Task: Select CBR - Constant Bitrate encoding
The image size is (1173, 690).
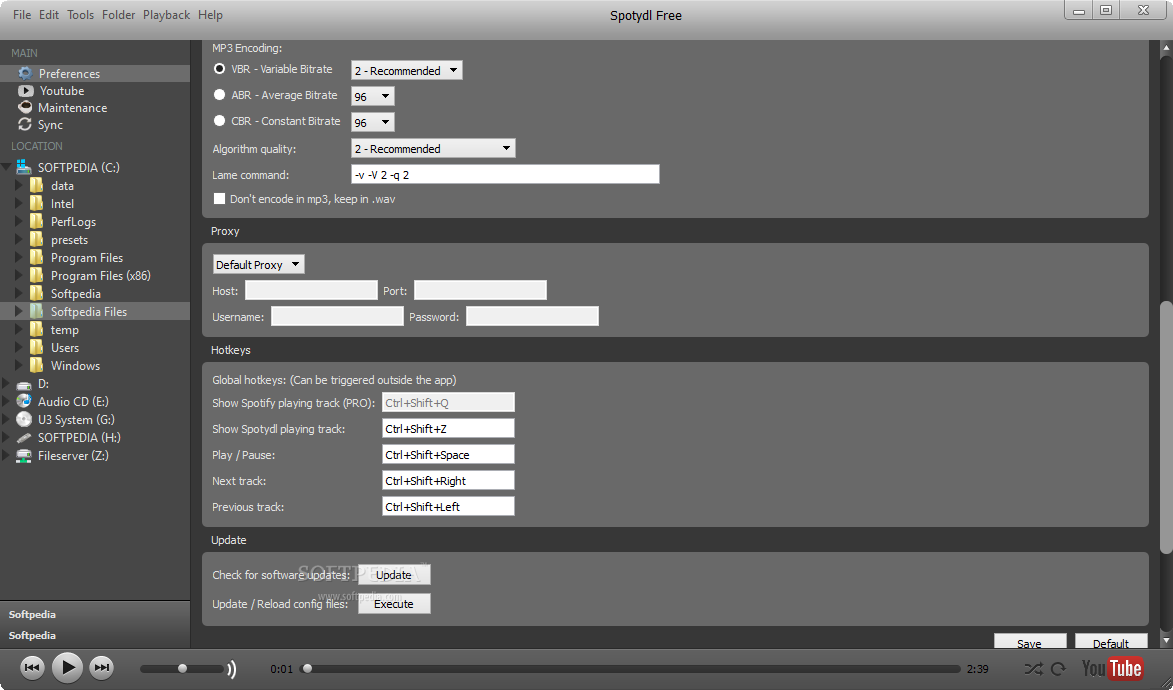Action: 219,120
